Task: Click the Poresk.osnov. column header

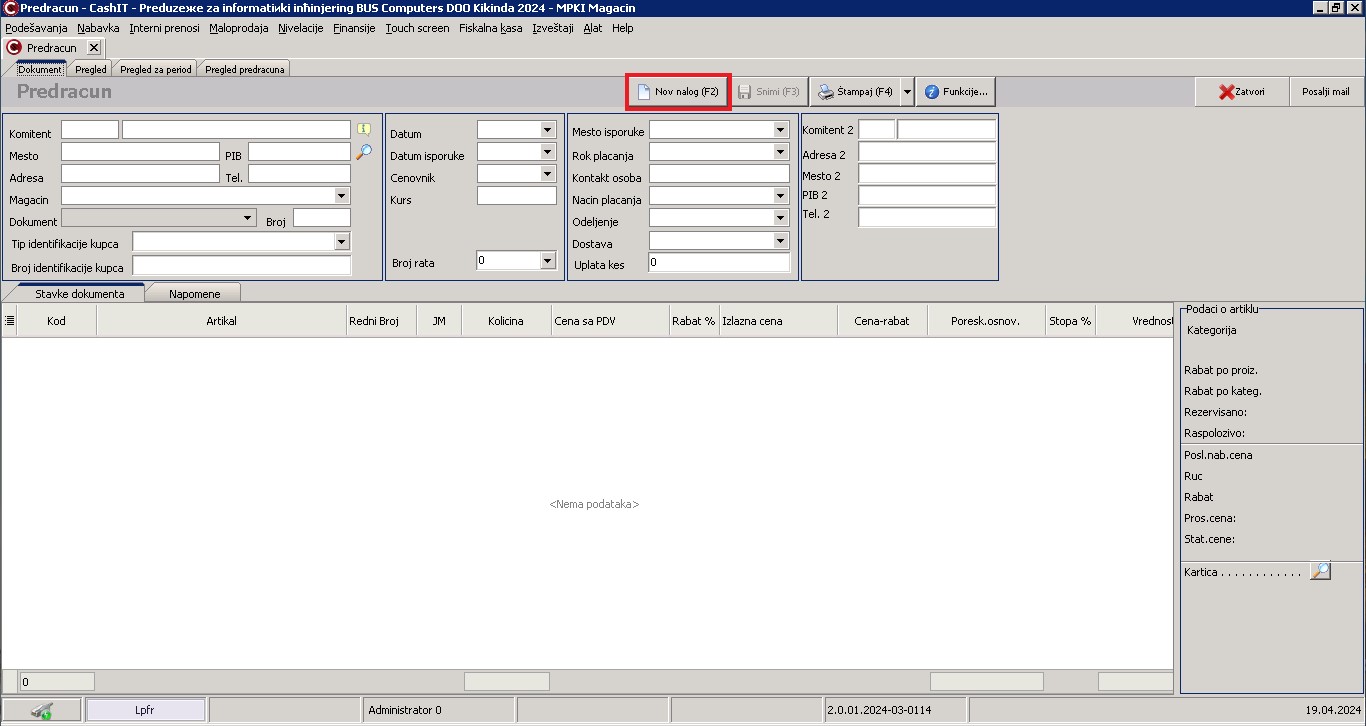Action: coord(986,321)
